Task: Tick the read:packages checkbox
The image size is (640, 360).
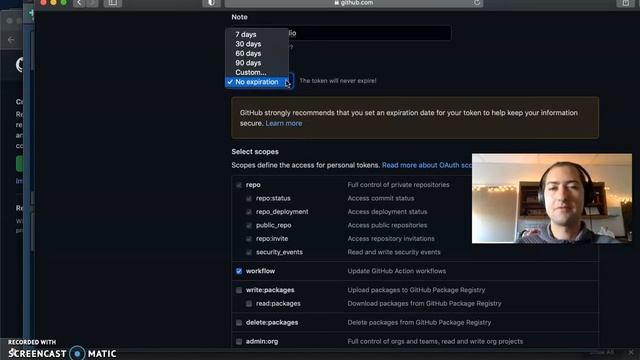Action: [x=249, y=304]
